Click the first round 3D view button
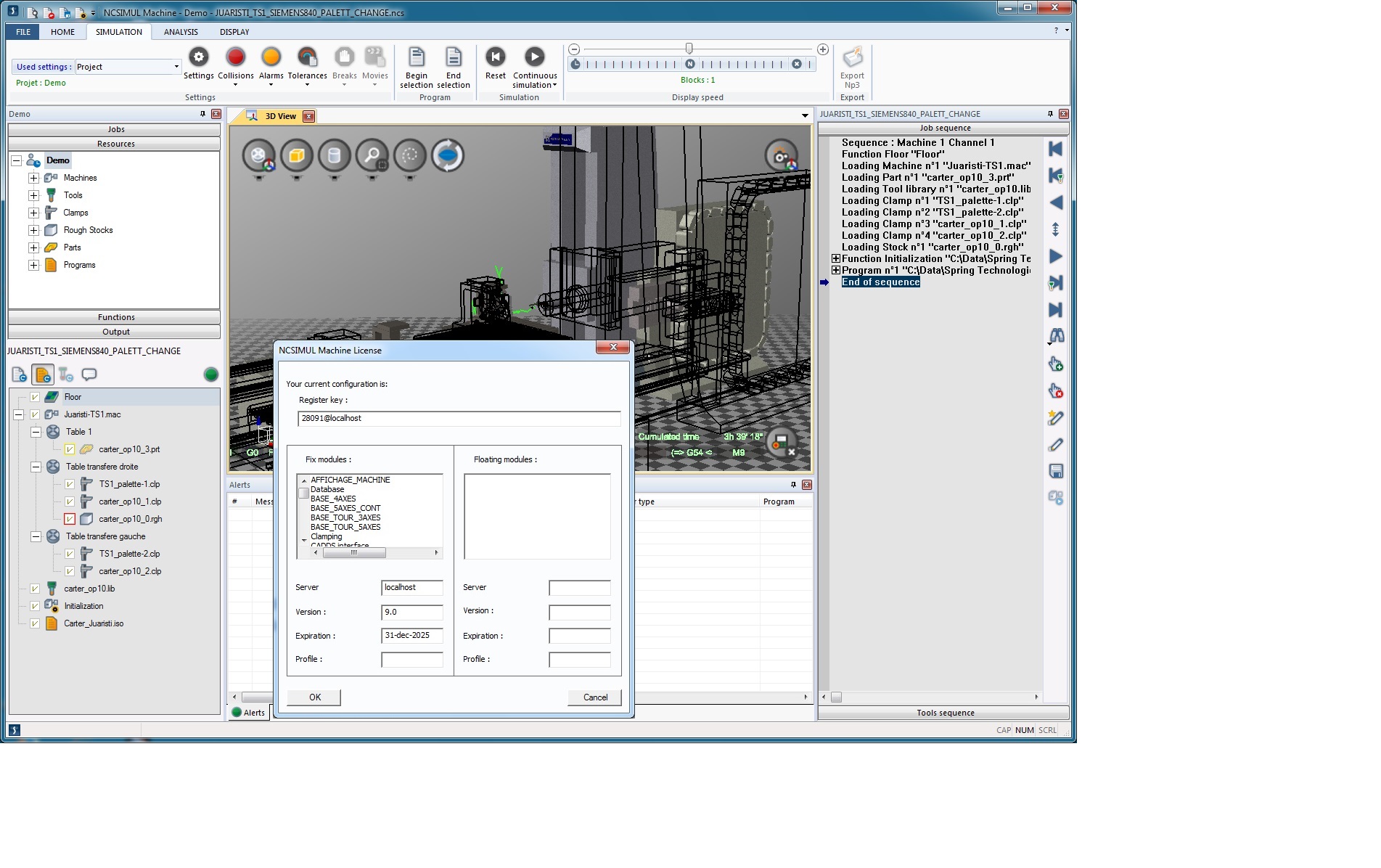 click(x=258, y=155)
